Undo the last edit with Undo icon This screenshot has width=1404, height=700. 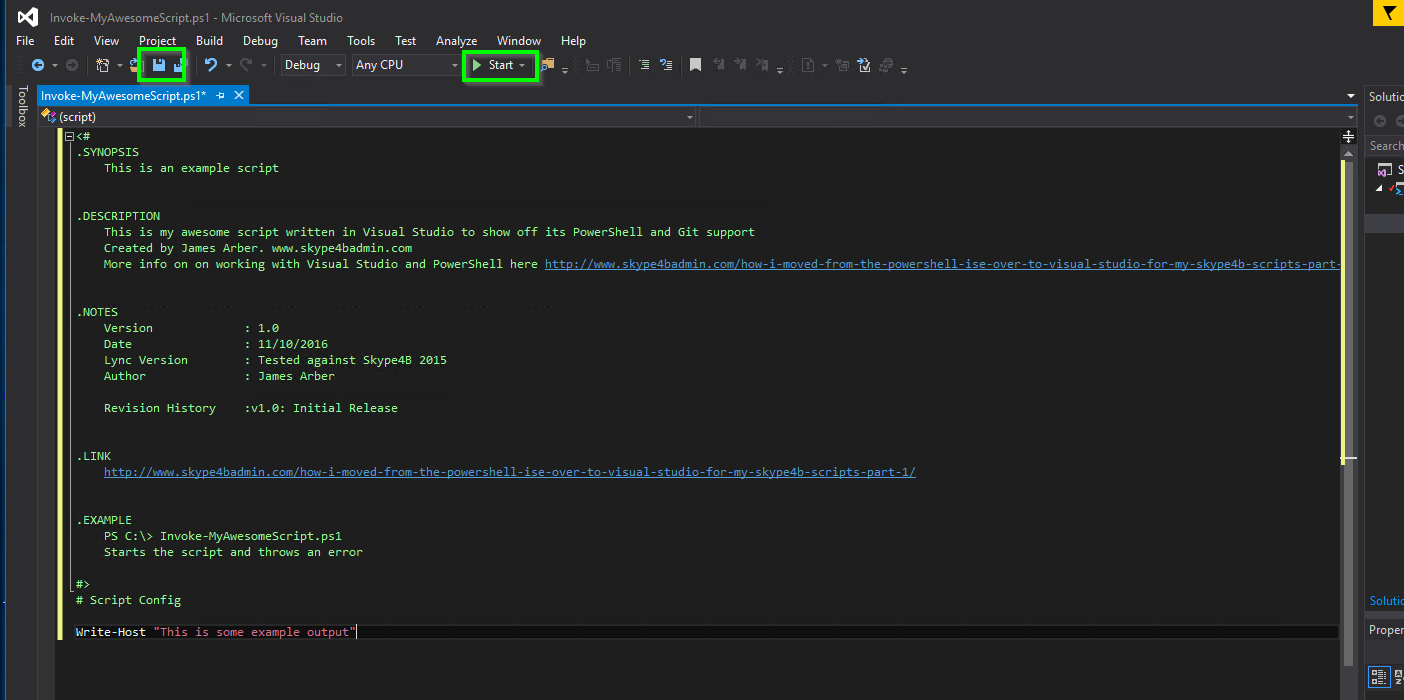(x=211, y=65)
